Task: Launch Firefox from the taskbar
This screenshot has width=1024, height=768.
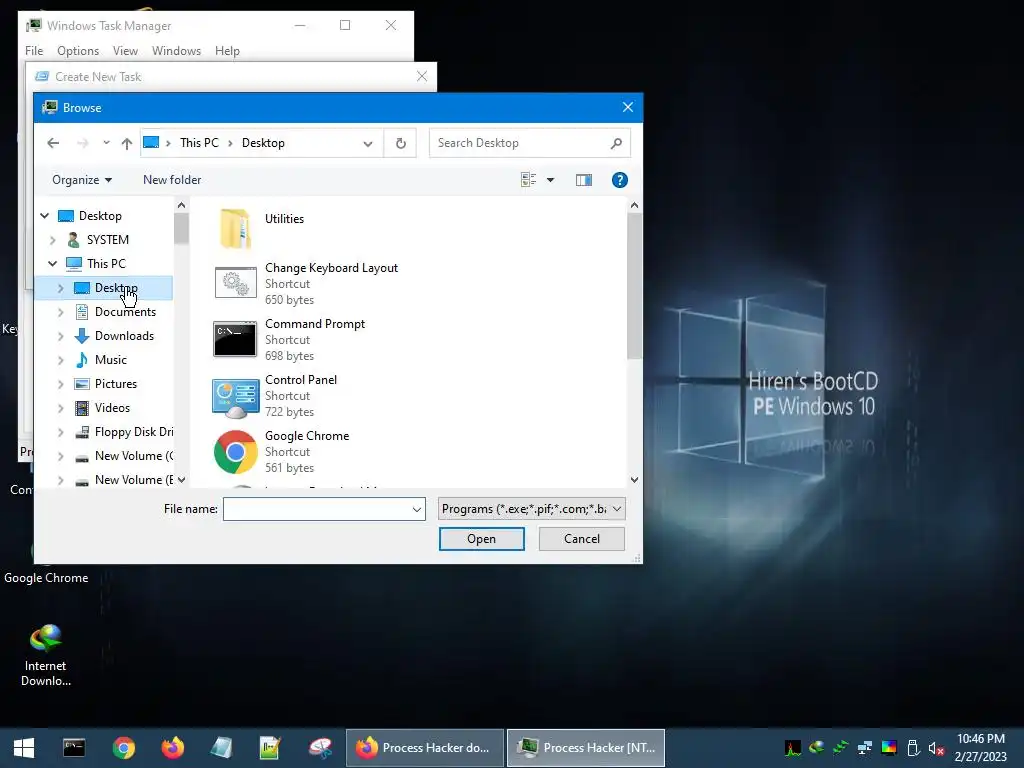Action: pyautogui.click(x=172, y=748)
